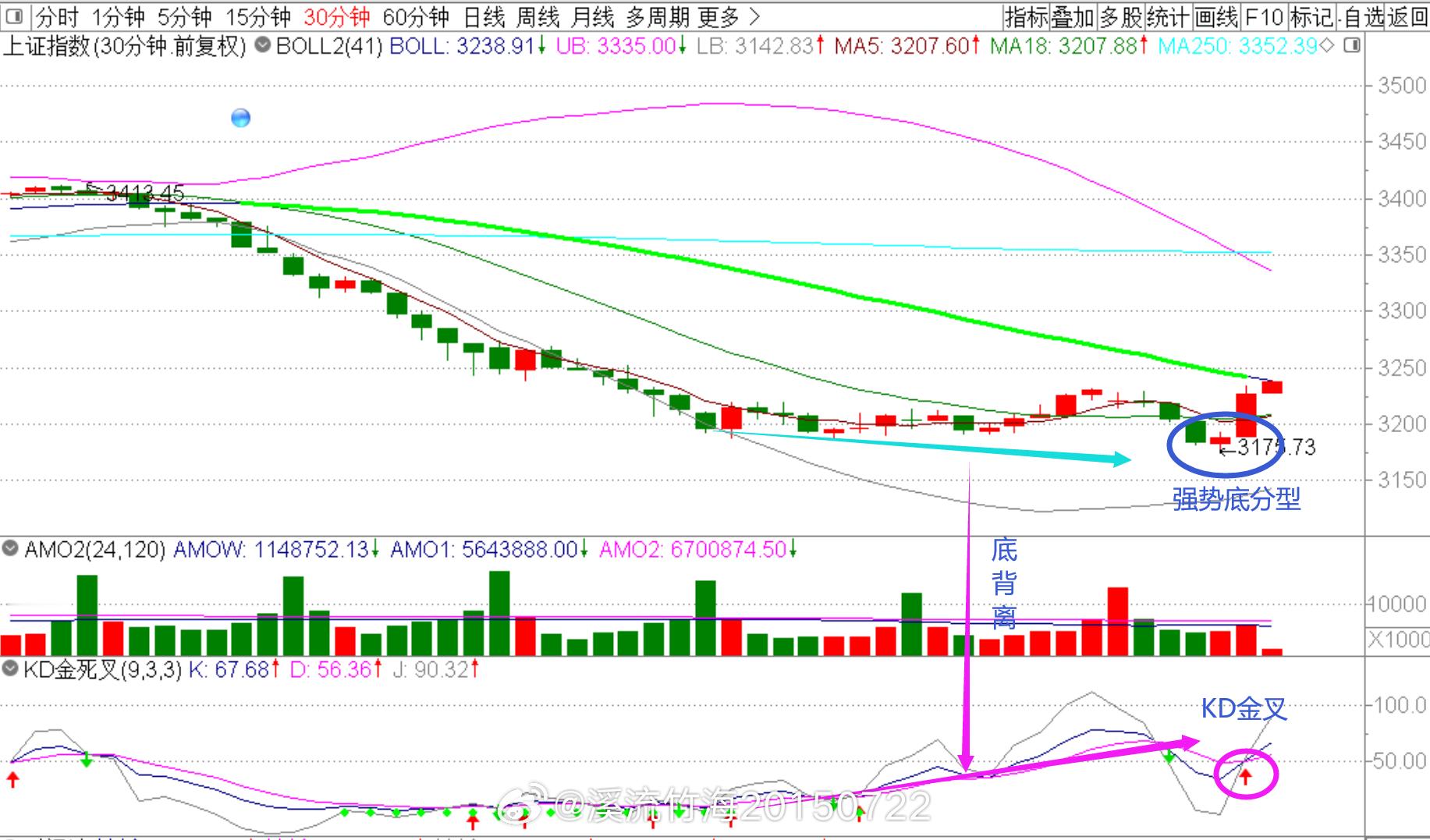Select the 1分钟 period tab

point(117,16)
